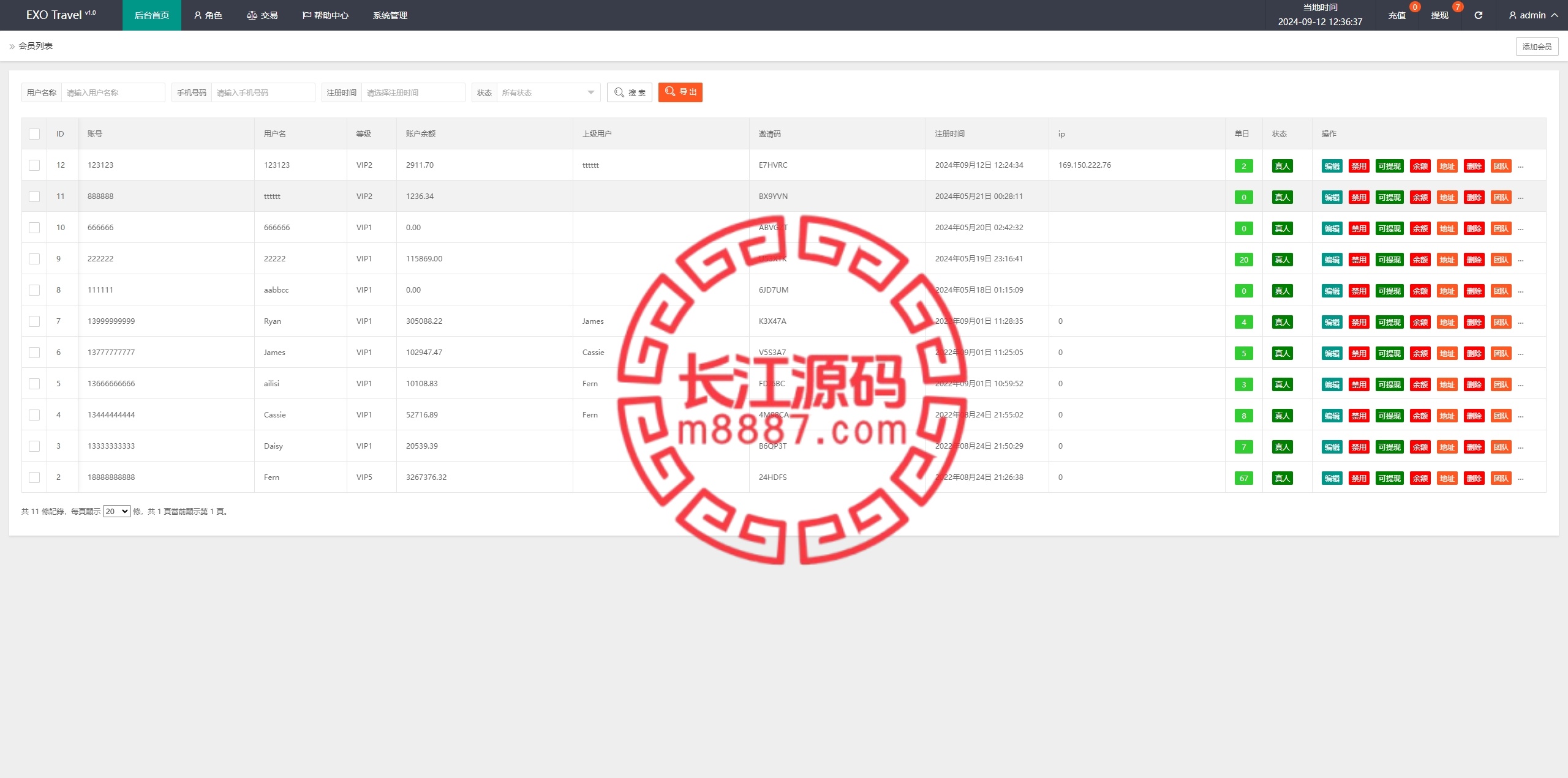1568x778 pixels.
Task: Open the 帮助中心 menu
Action: pyautogui.click(x=325, y=15)
